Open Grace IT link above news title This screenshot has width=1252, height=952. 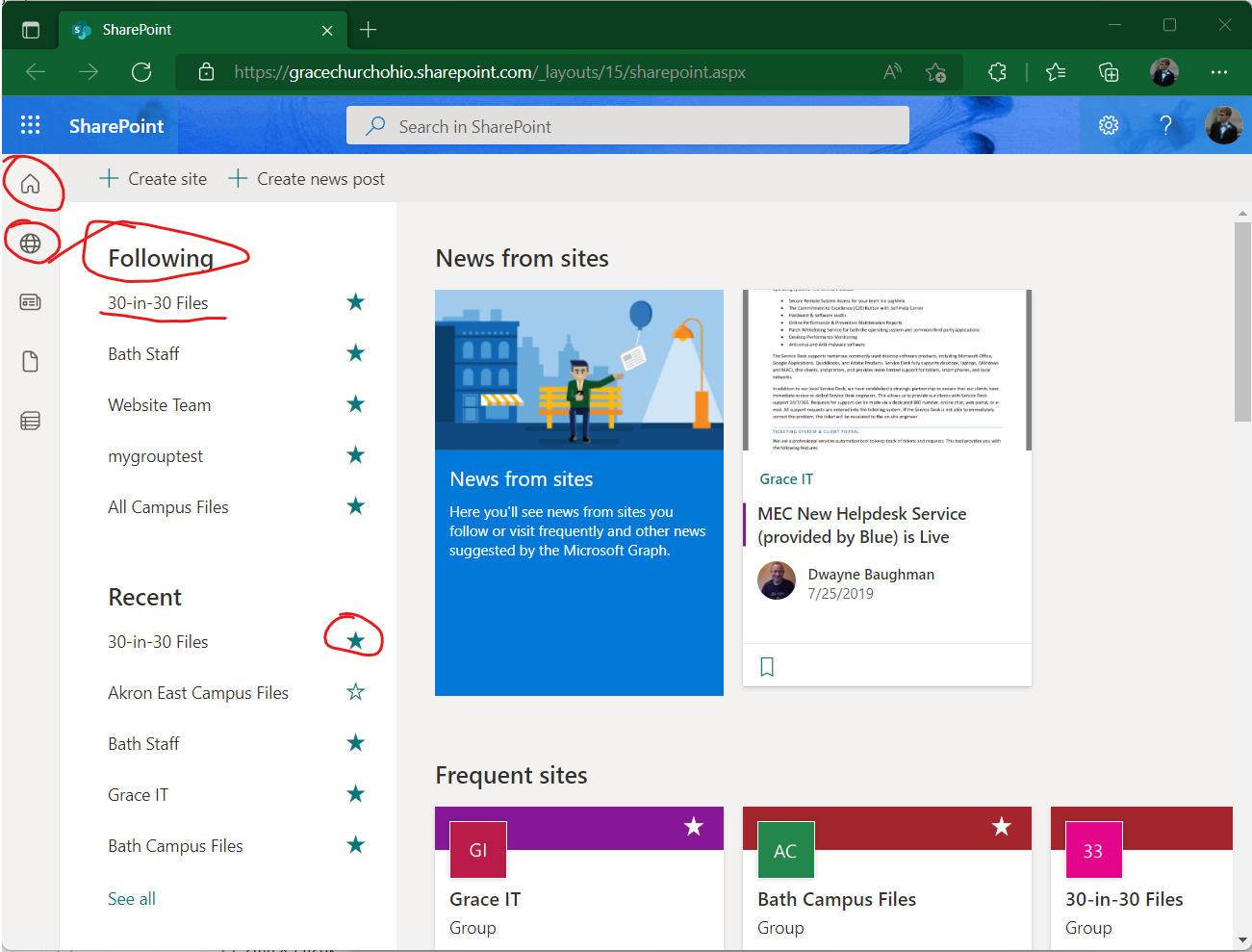click(x=786, y=479)
